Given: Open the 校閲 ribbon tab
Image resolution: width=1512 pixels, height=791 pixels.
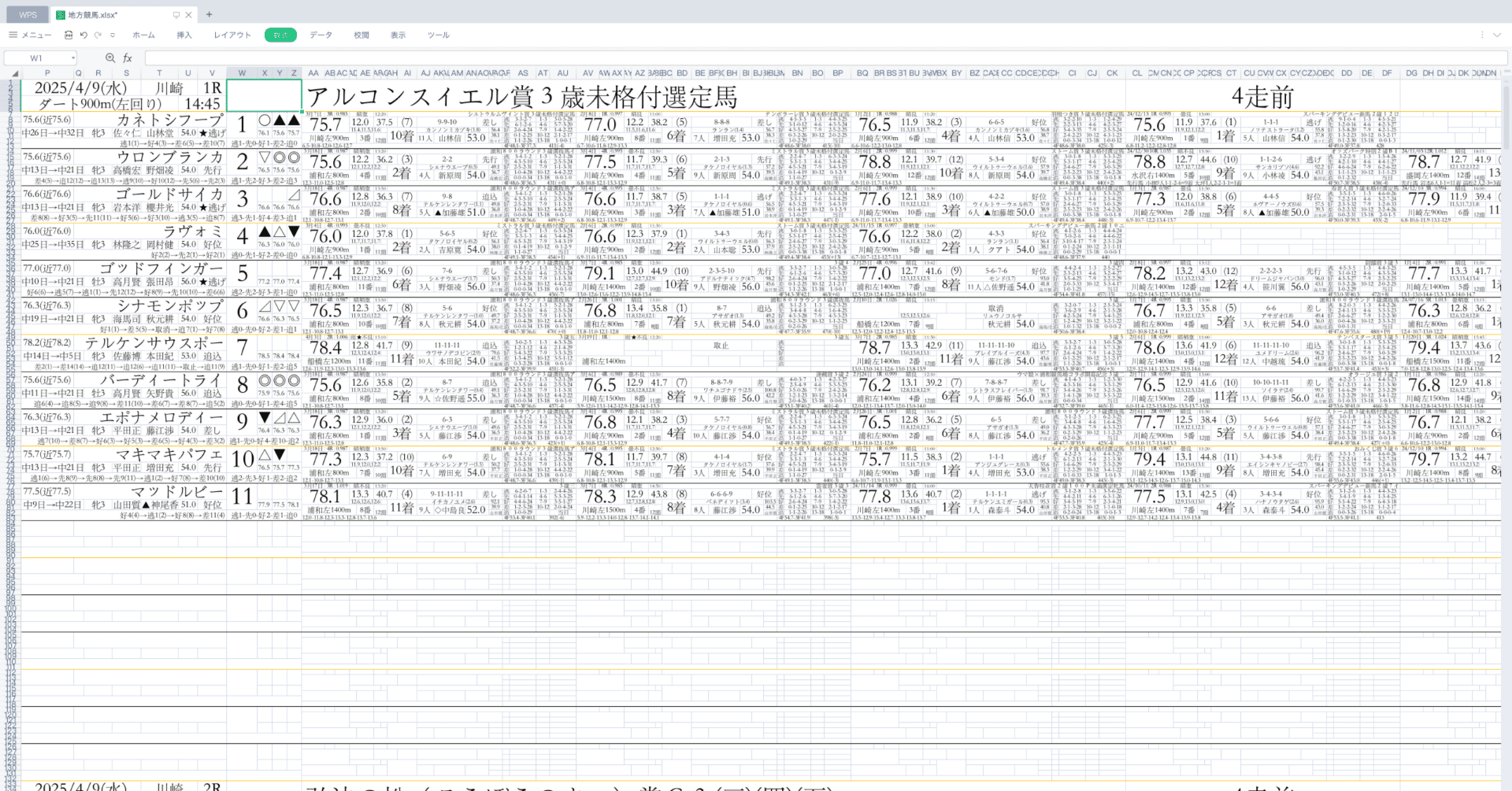Looking at the screenshot, I should click(361, 35).
